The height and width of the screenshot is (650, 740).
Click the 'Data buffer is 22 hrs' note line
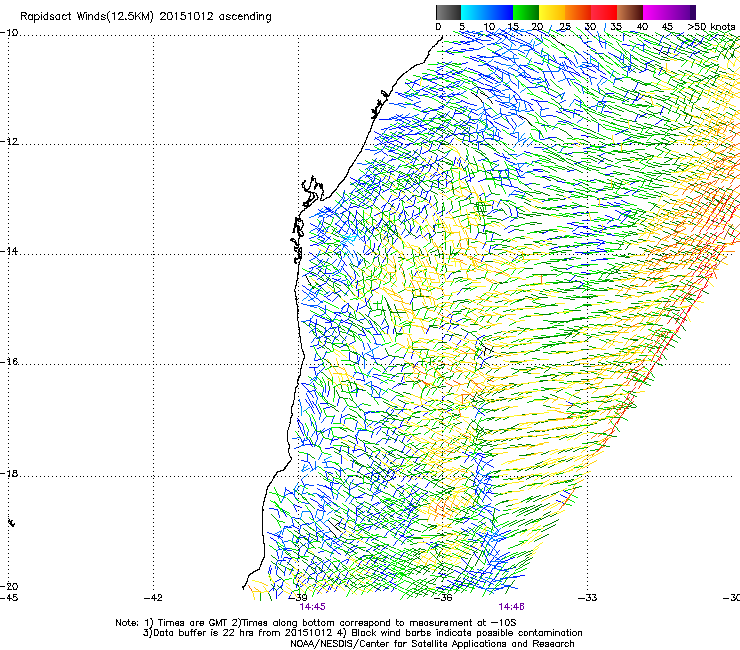click(x=362, y=633)
